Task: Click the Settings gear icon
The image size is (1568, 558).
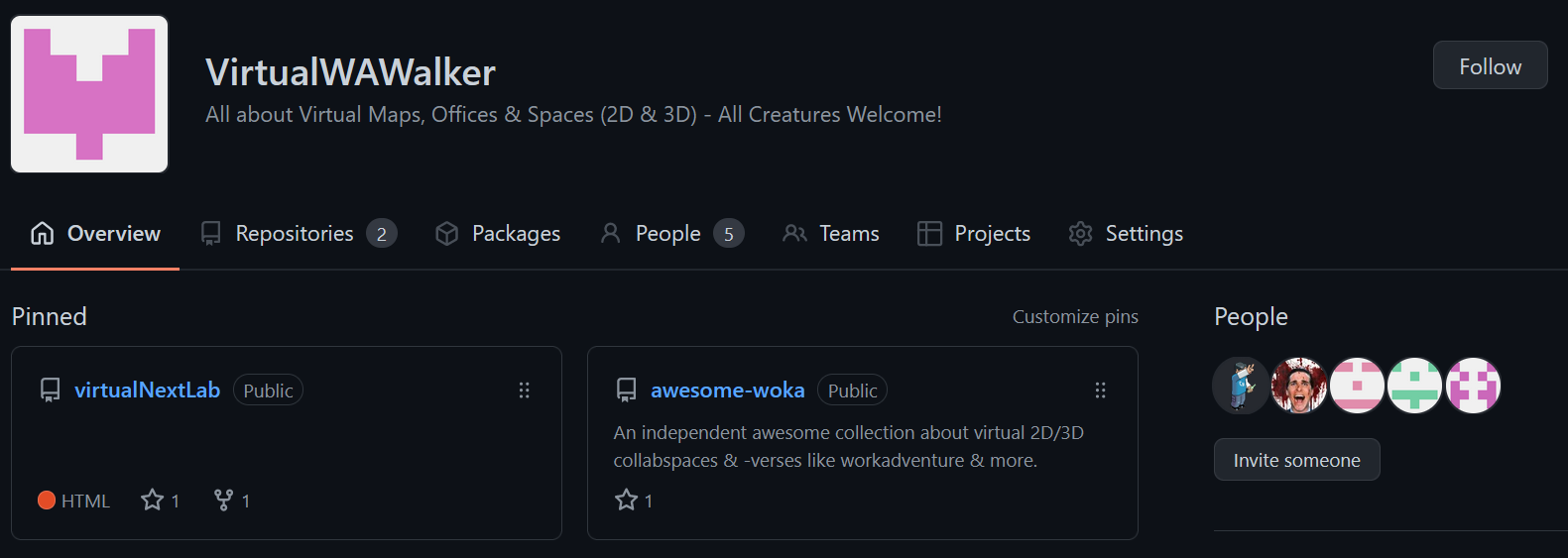Action: (x=1080, y=234)
